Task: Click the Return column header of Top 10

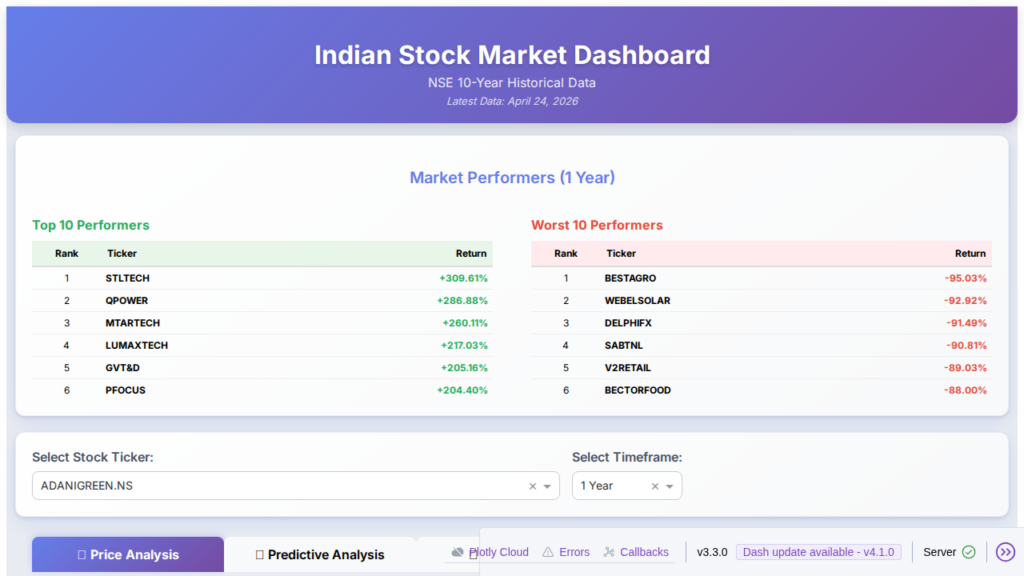Action: 471,254
